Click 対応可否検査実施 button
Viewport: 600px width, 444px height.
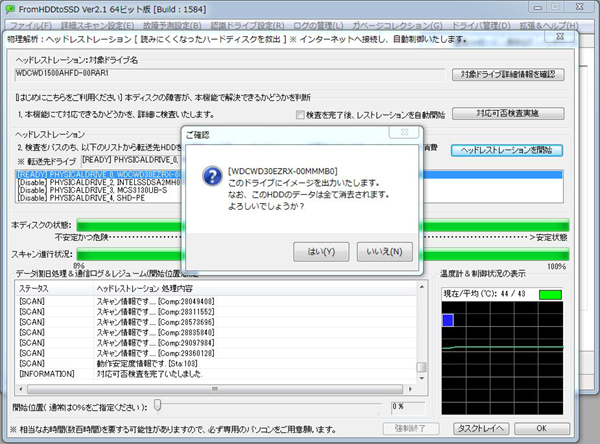(508, 113)
